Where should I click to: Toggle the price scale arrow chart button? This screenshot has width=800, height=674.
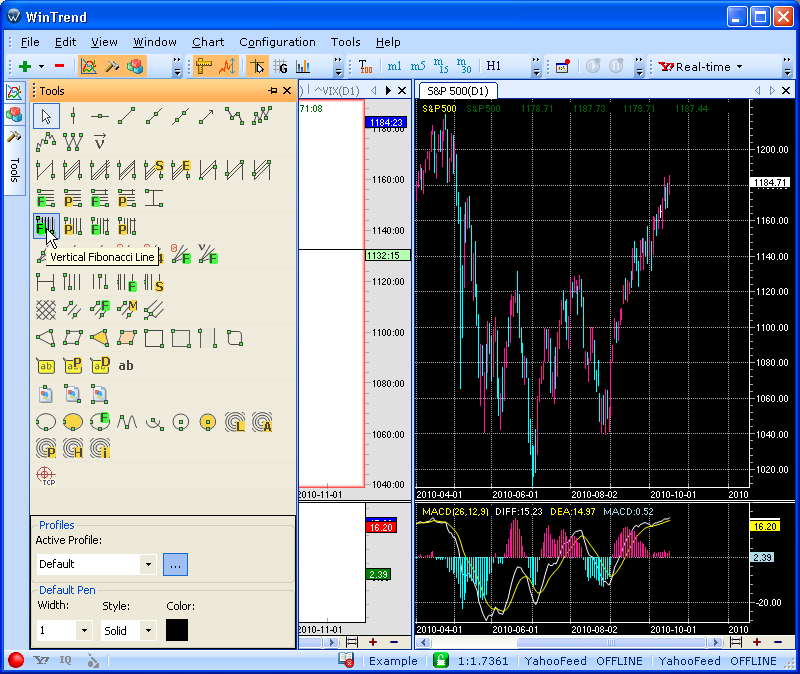[227, 66]
